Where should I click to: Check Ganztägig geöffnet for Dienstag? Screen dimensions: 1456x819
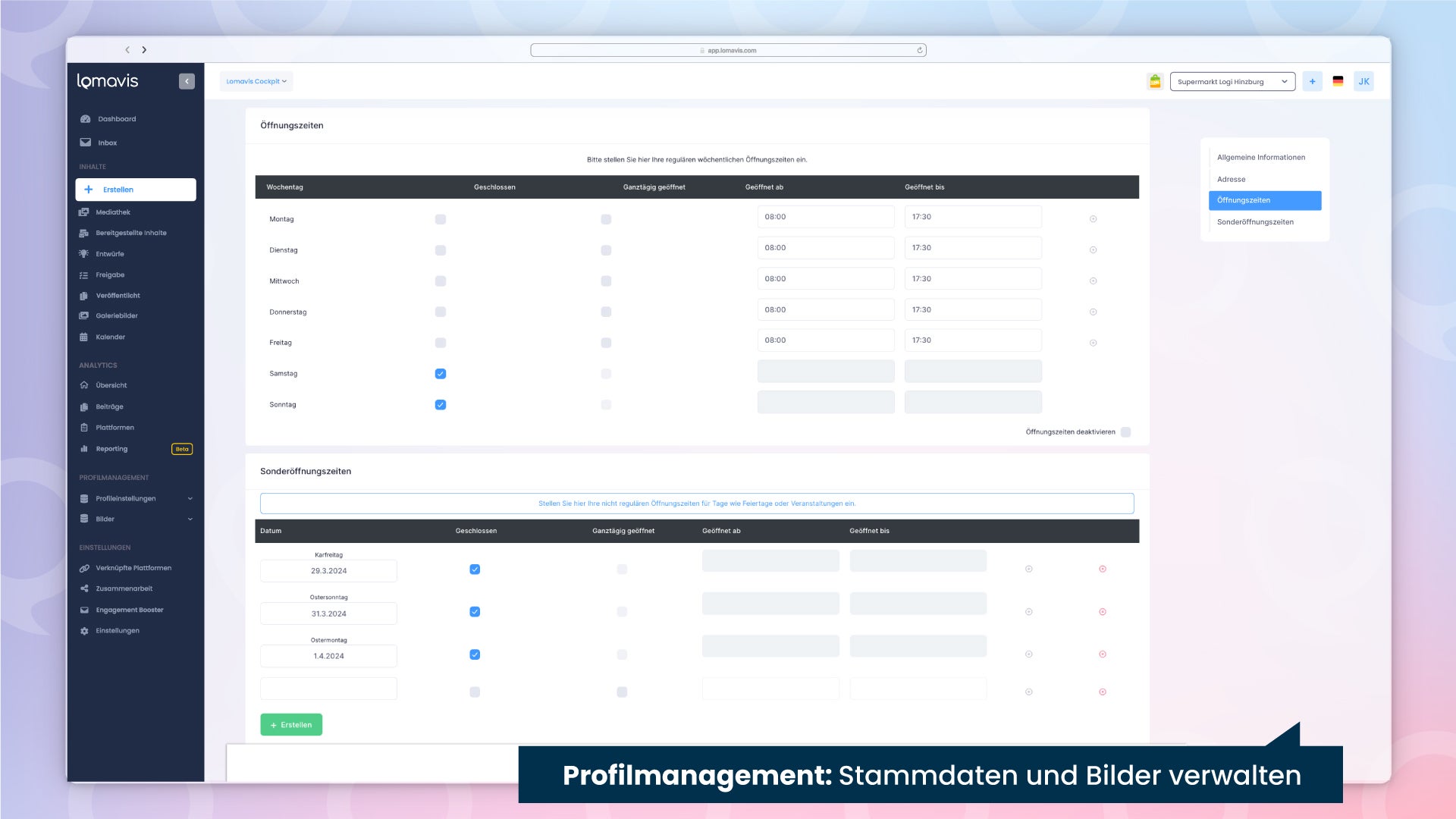[606, 250]
